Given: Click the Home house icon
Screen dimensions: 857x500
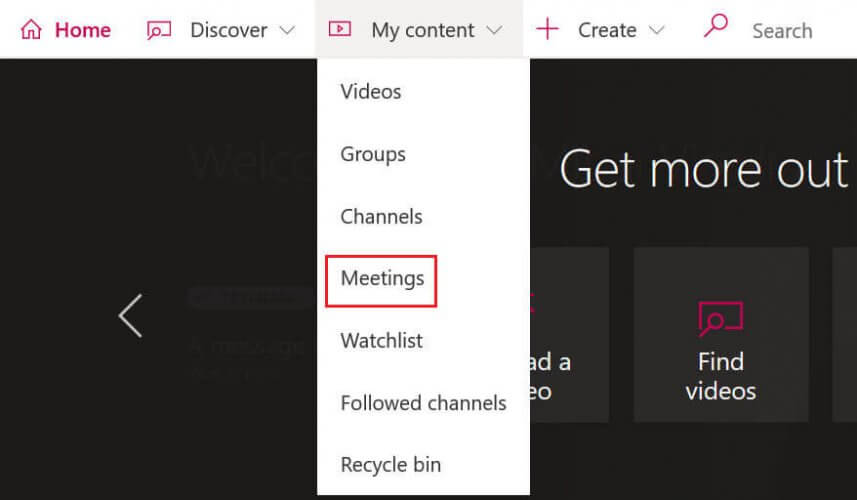Looking at the screenshot, I should 31,30.
